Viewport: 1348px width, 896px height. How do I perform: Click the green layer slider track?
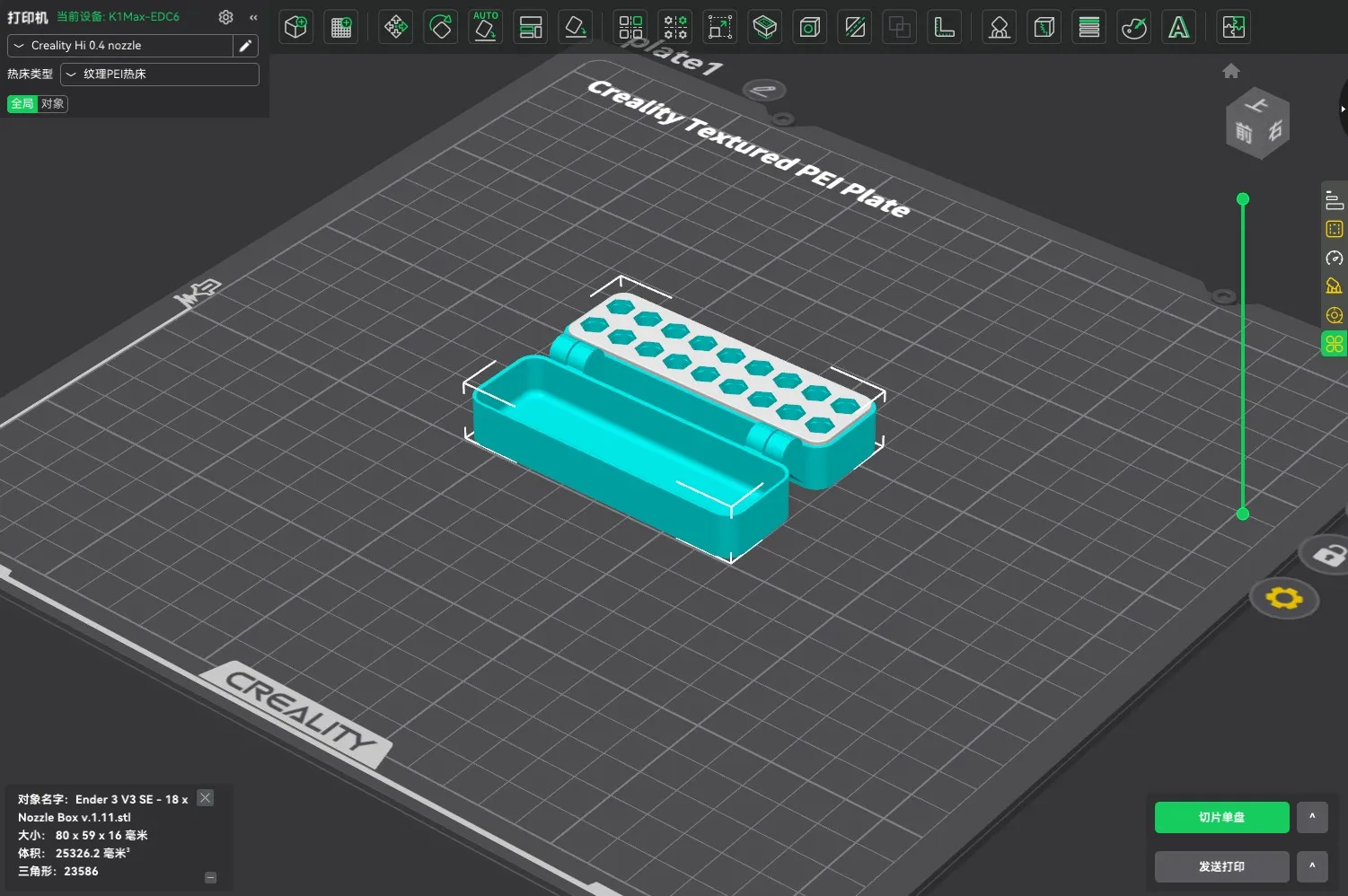[x=1243, y=356]
